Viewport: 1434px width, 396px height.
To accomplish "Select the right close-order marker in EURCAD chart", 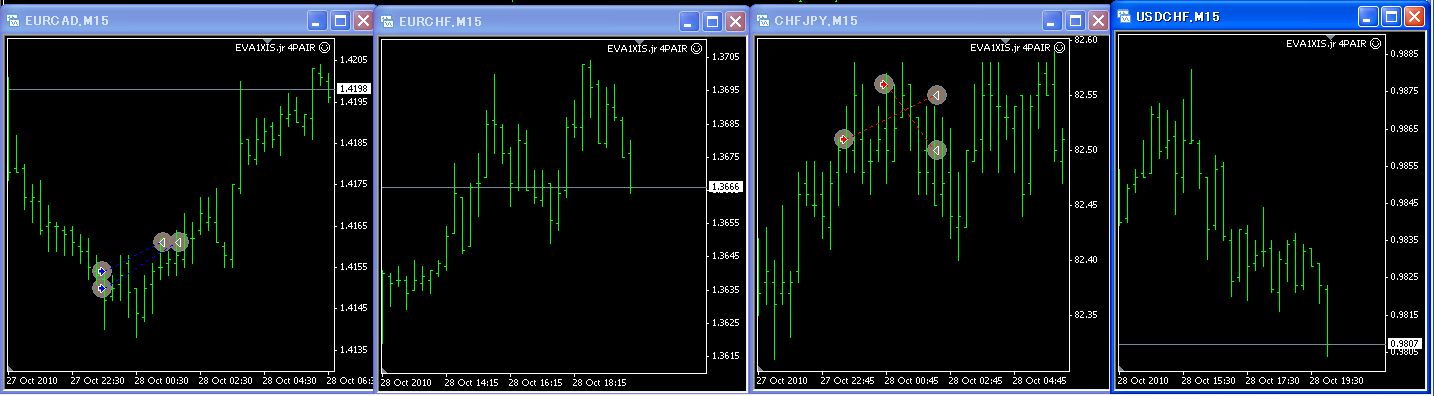I will pyautogui.click(x=178, y=242).
